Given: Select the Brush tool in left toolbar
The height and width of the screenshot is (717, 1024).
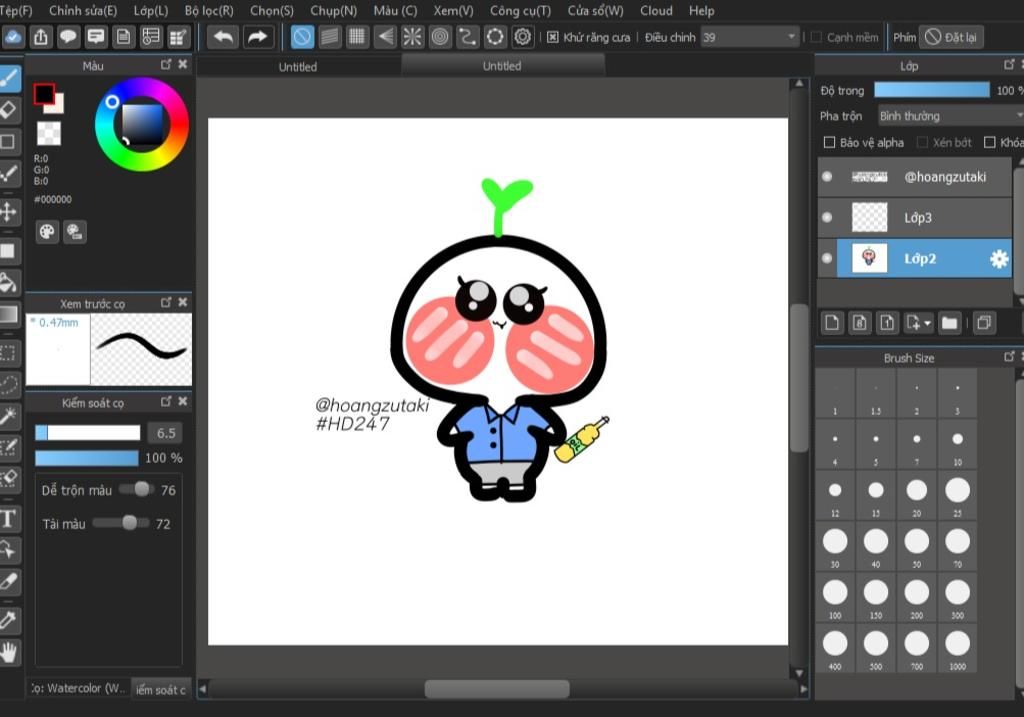Looking at the screenshot, I should click(9, 78).
